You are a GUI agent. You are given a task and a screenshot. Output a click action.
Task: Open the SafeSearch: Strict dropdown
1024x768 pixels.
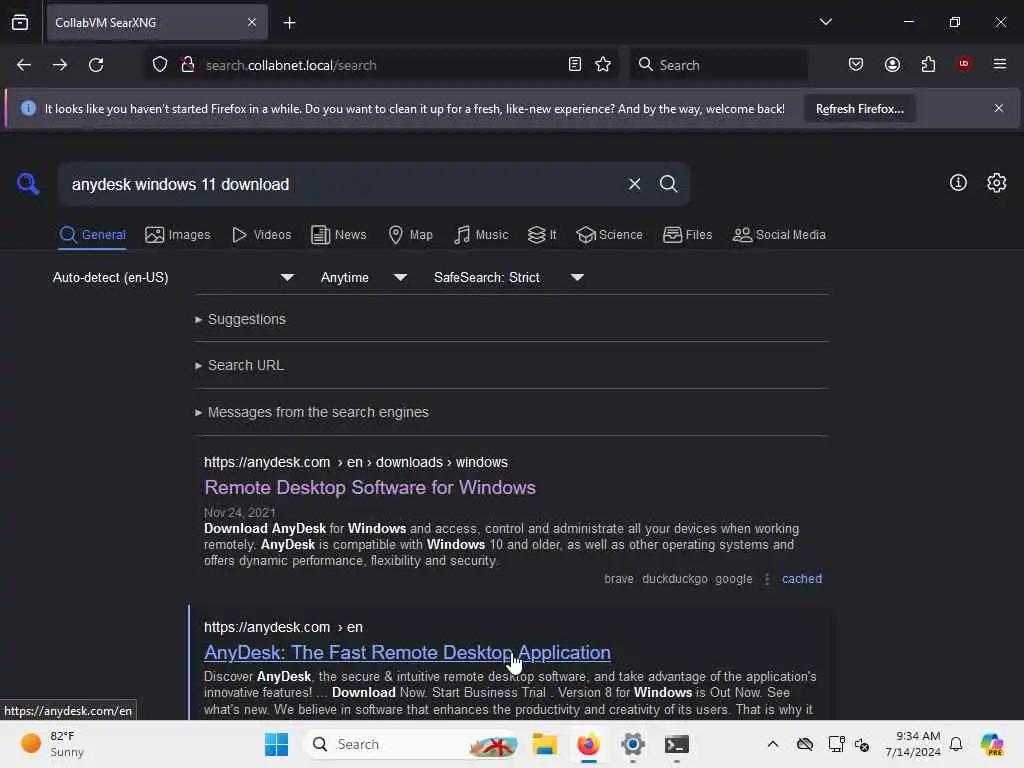509,278
